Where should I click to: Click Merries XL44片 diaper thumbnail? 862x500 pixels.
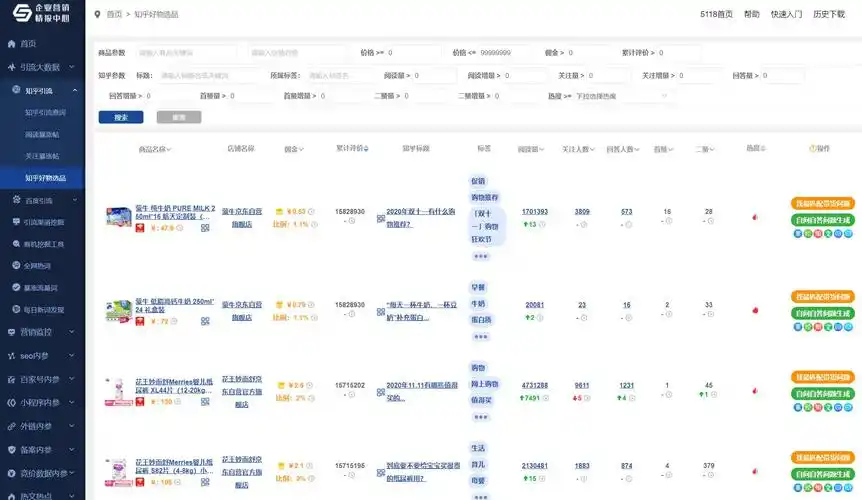pyautogui.click(x=118, y=392)
